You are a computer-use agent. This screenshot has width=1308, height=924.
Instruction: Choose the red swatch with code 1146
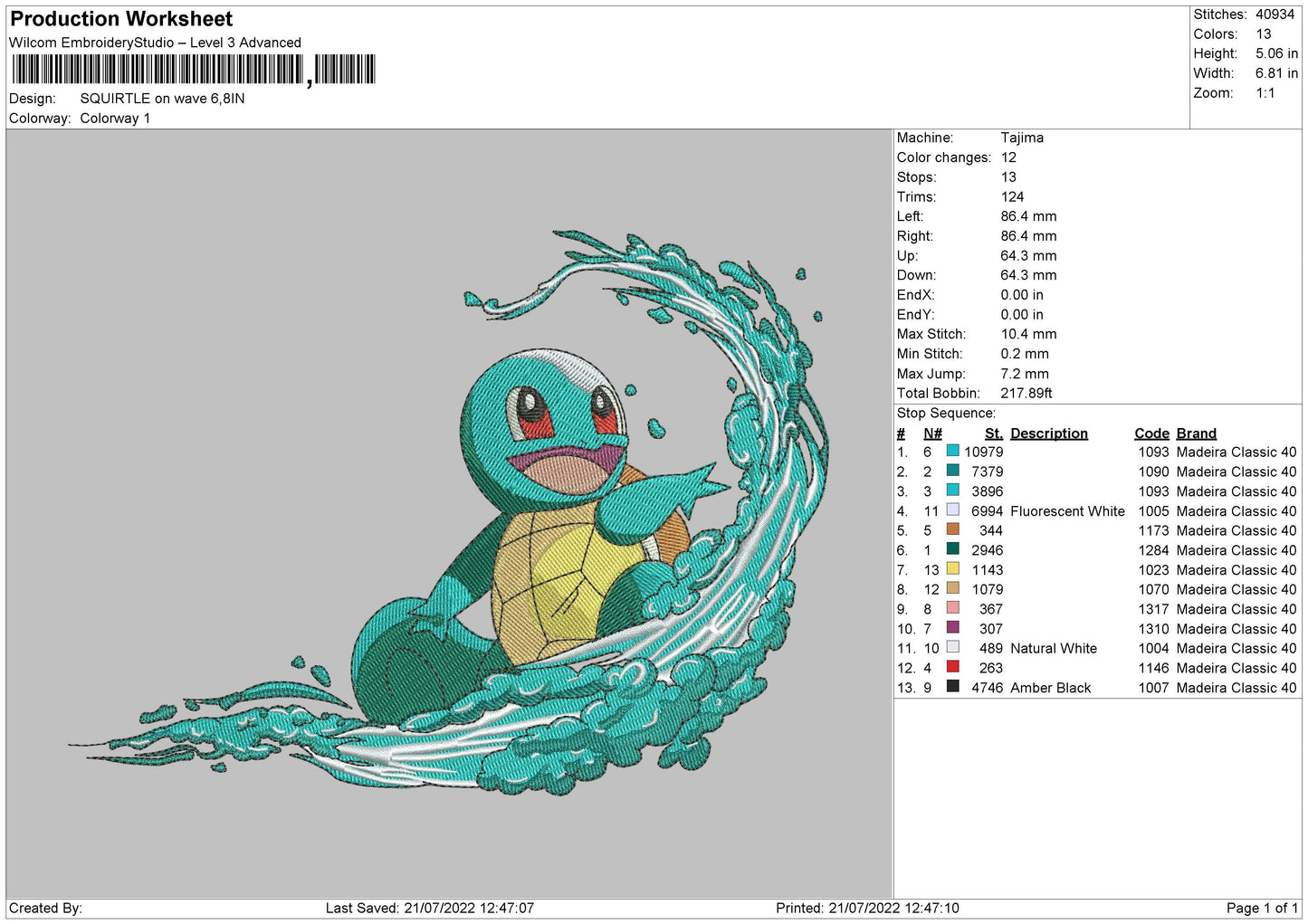pyautogui.click(x=952, y=667)
